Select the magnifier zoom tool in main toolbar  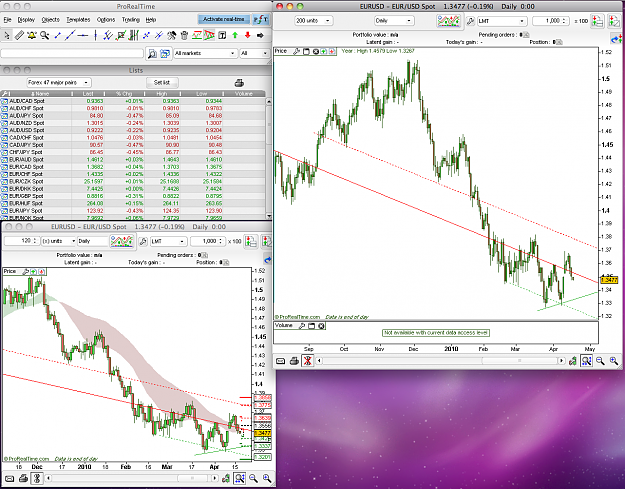pyautogui.click(x=44, y=36)
